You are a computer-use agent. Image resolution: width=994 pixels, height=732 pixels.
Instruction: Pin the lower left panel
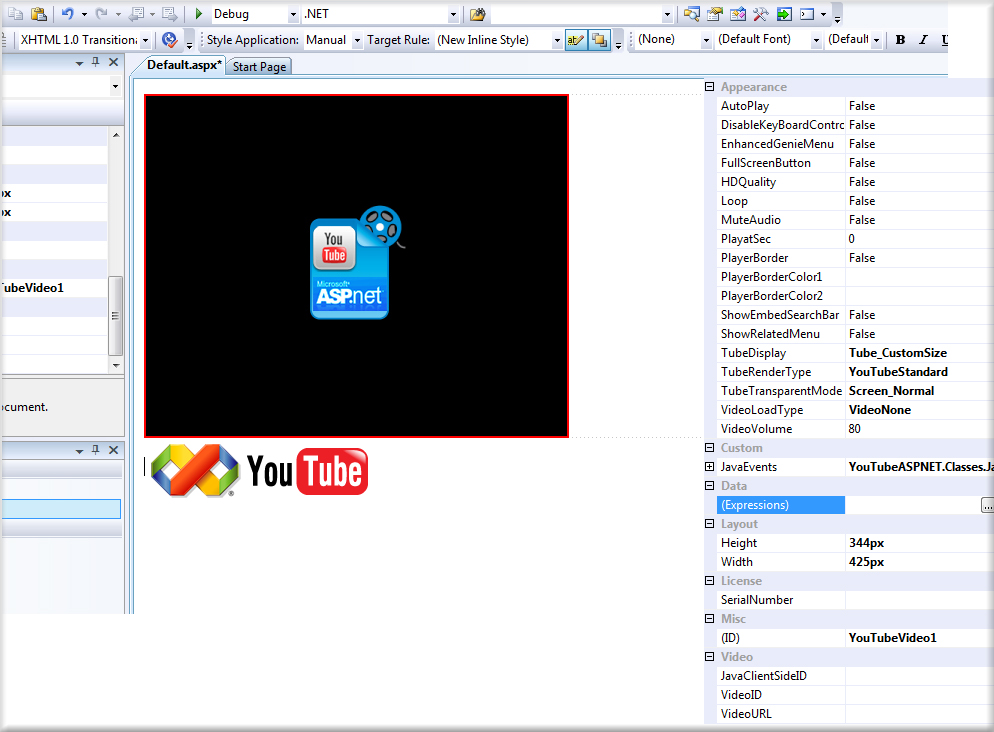pyautogui.click(x=96, y=449)
